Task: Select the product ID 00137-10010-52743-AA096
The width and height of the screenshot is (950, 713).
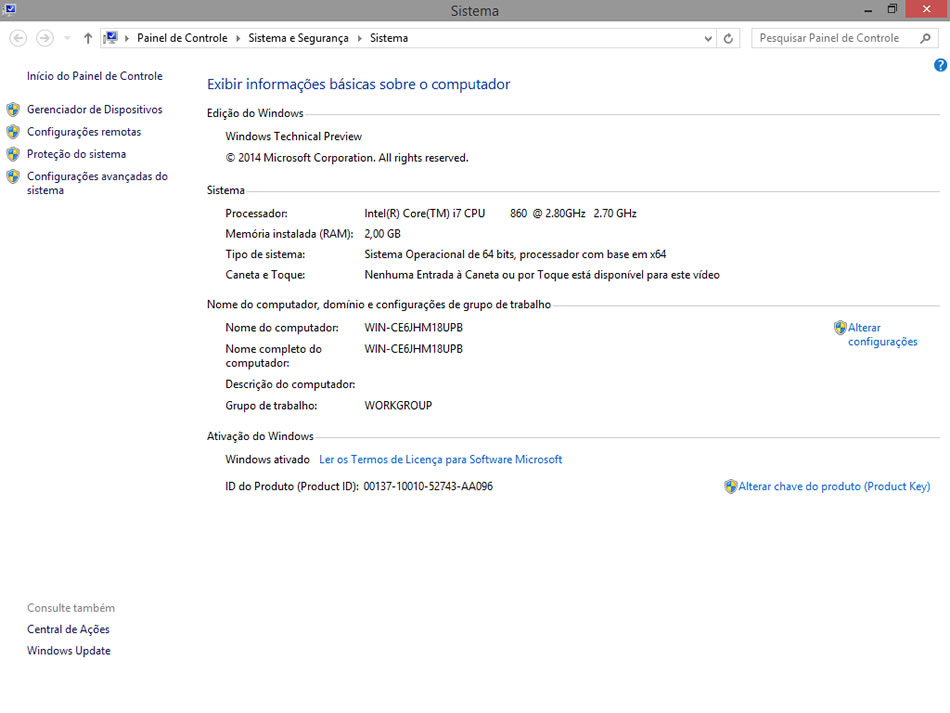Action: click(x=428, y=486)
